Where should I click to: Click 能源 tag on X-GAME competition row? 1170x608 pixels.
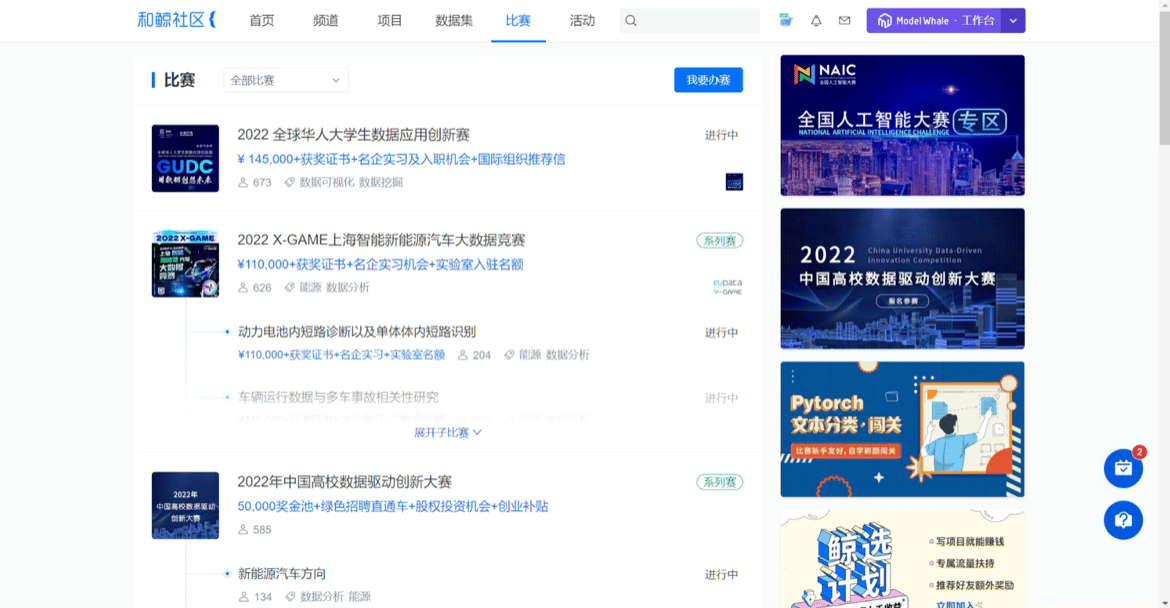[x=310, y=287]
